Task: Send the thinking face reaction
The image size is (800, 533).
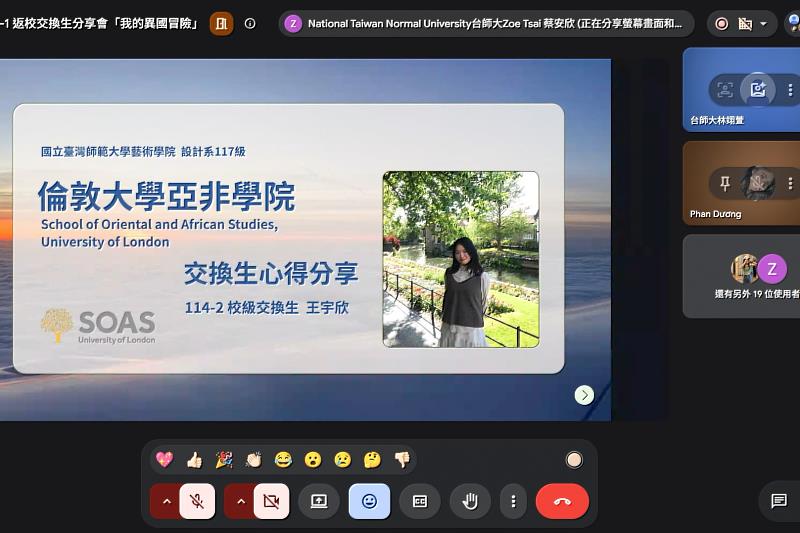Action: point(372,460)
